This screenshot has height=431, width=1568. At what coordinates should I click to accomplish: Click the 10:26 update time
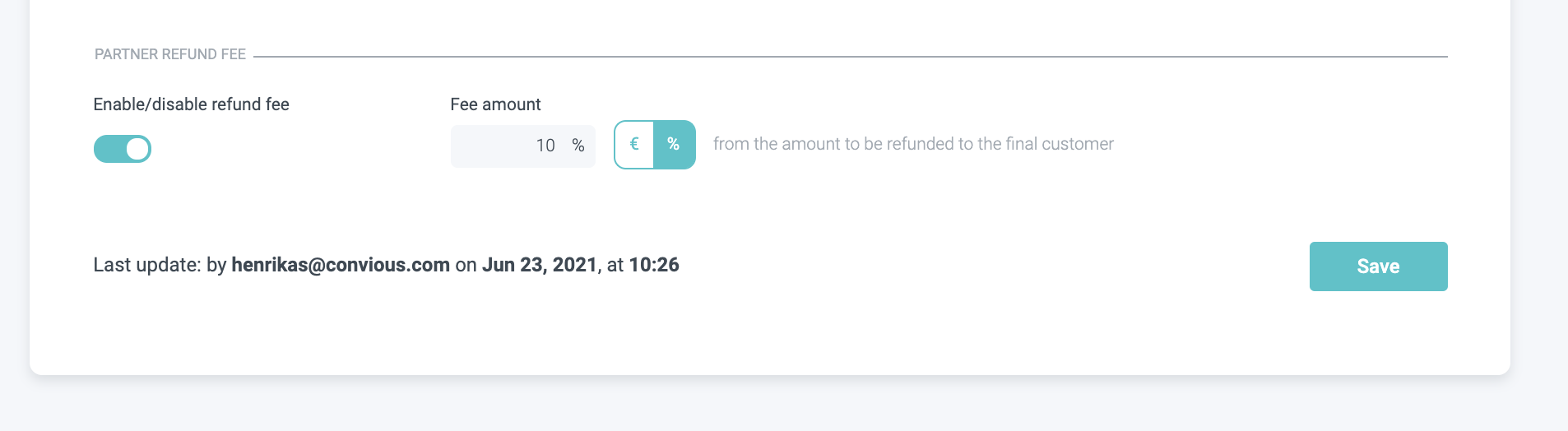pos(654,265)
